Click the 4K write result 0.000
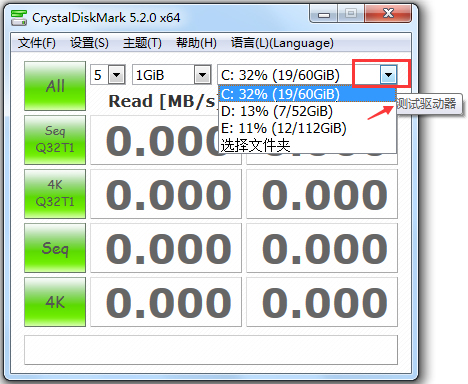Image resolution: width=468 pixels, height=384 pixels. coord(322,302)
